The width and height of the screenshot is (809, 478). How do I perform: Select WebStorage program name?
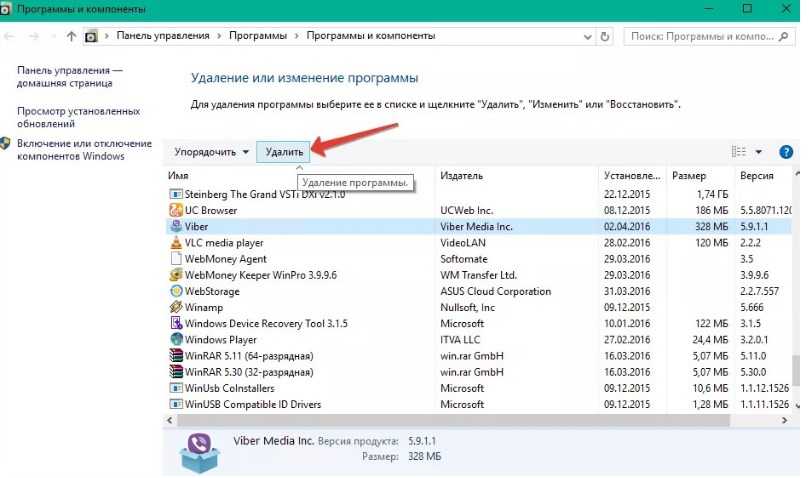(212, 291)
